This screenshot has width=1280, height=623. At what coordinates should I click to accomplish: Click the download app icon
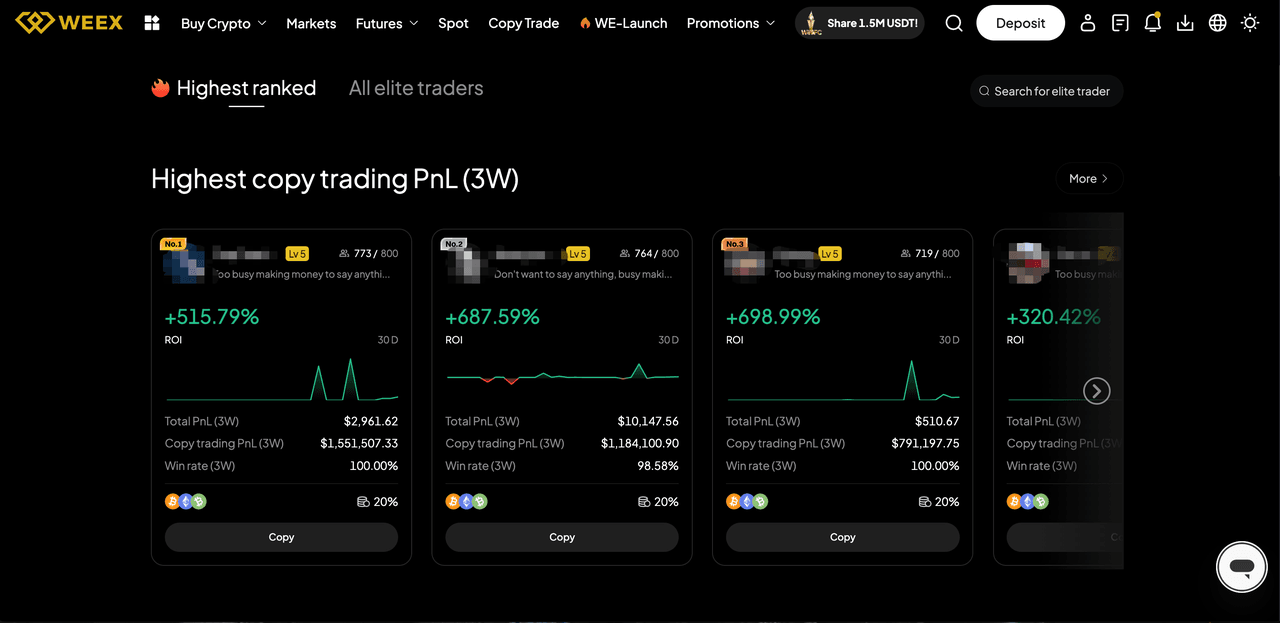(1185, 23)
